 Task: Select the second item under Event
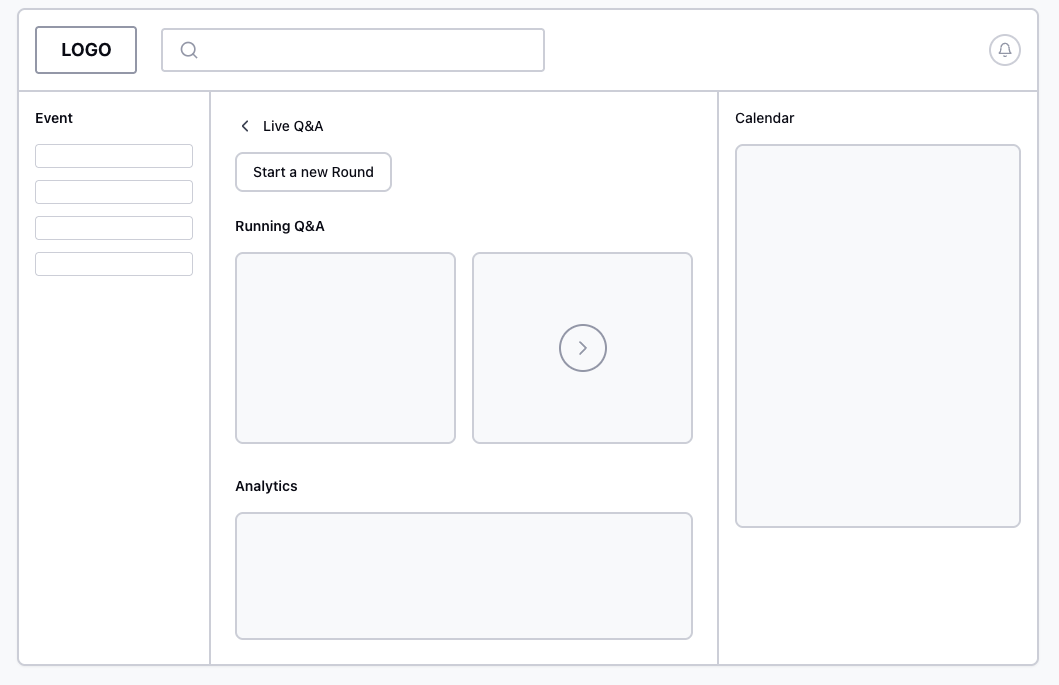click(114, 192)
